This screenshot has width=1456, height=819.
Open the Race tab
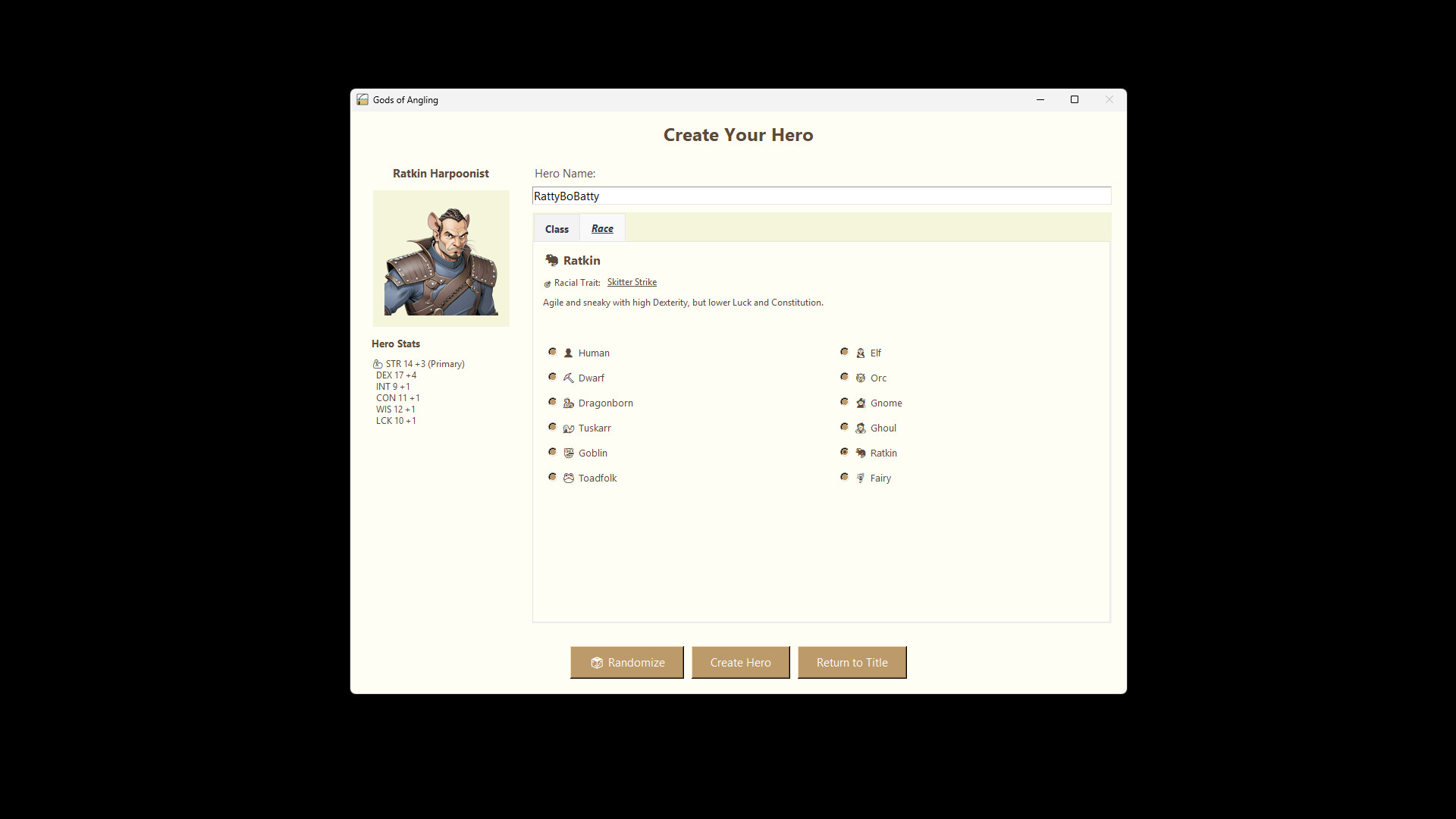pos(602,228)
